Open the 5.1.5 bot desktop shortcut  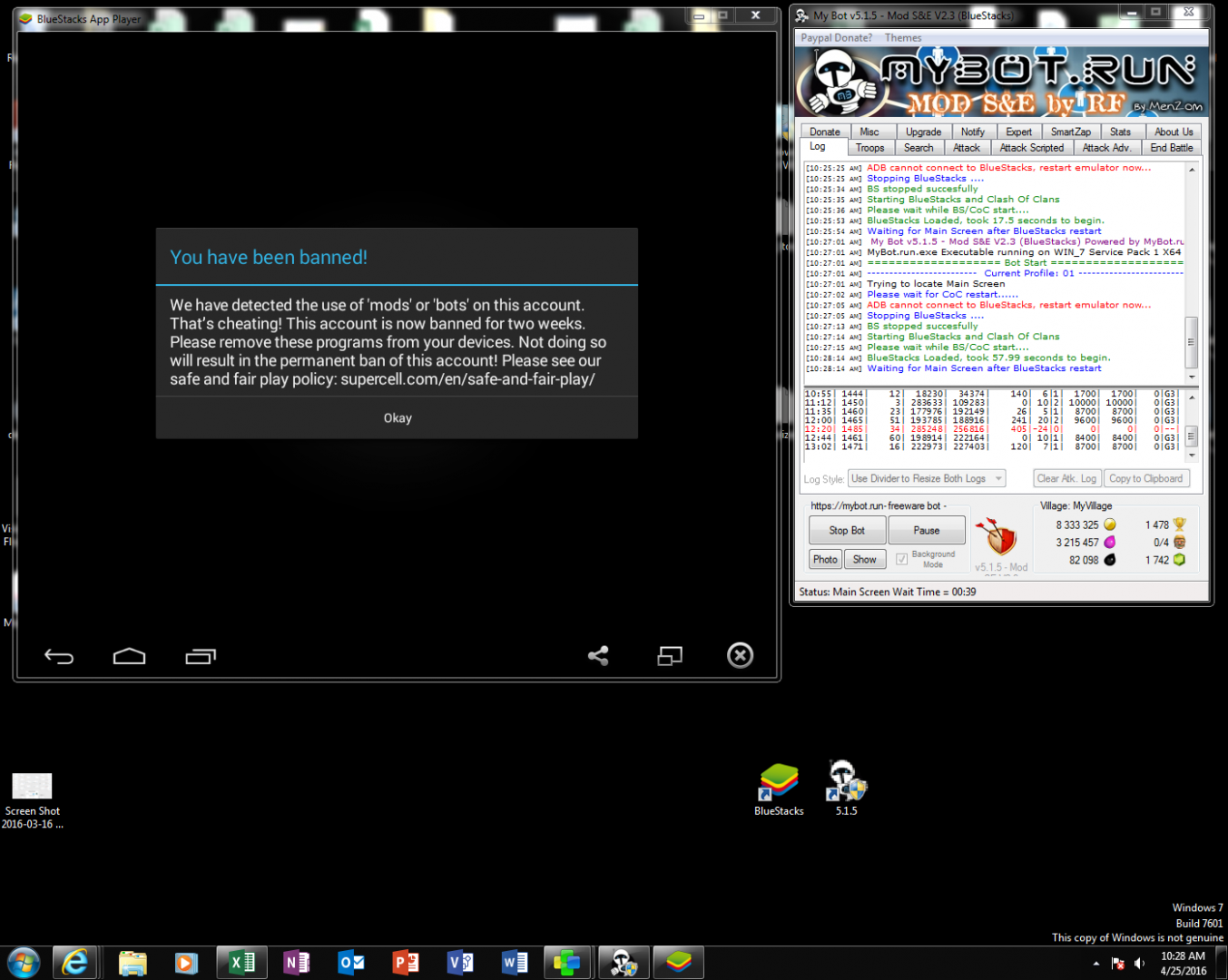pyautogui.click(x=846, y=788)
